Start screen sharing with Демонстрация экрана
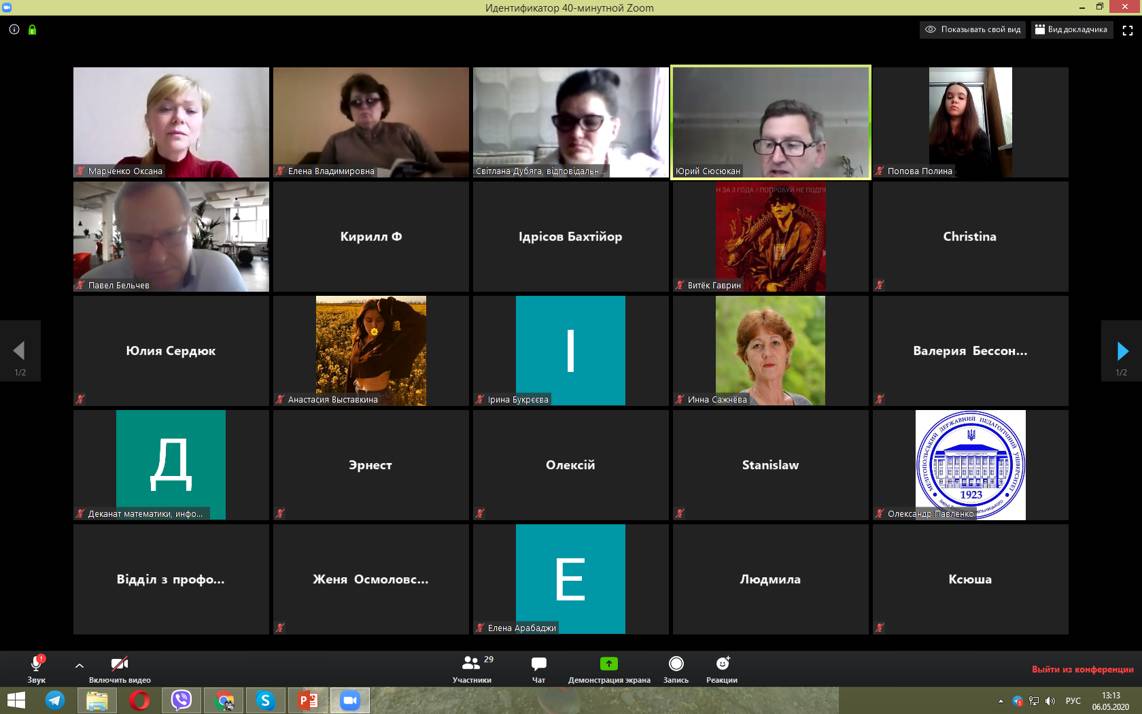 608,669
